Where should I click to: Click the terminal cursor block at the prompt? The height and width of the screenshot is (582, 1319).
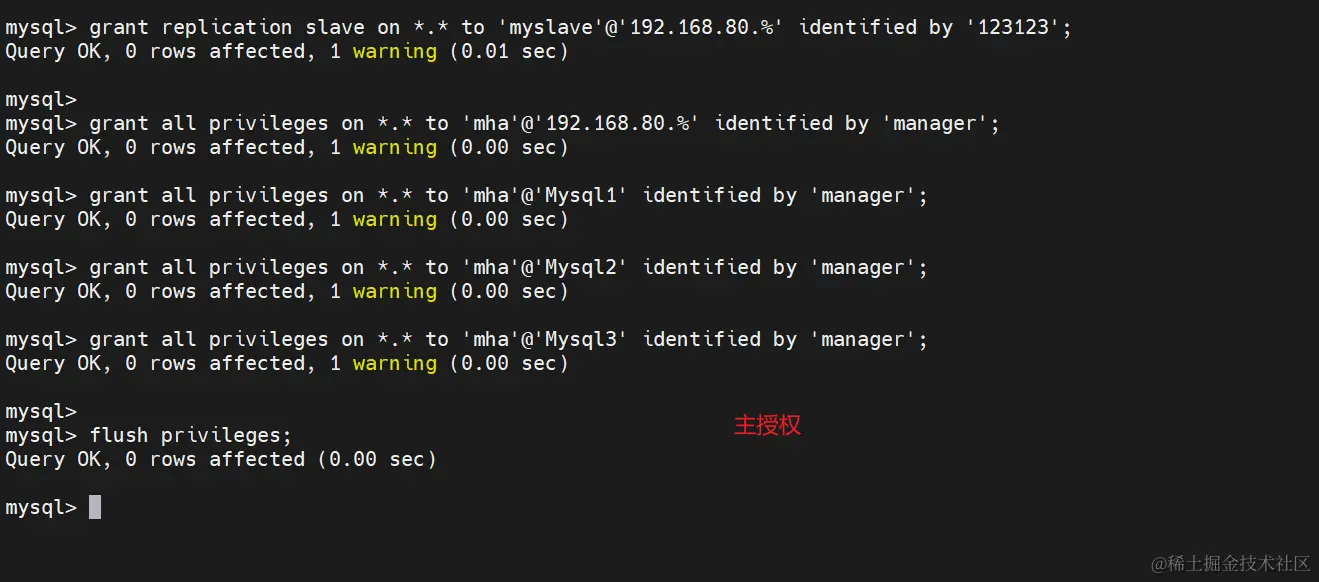pyautogui.click(x=95, y=507)
